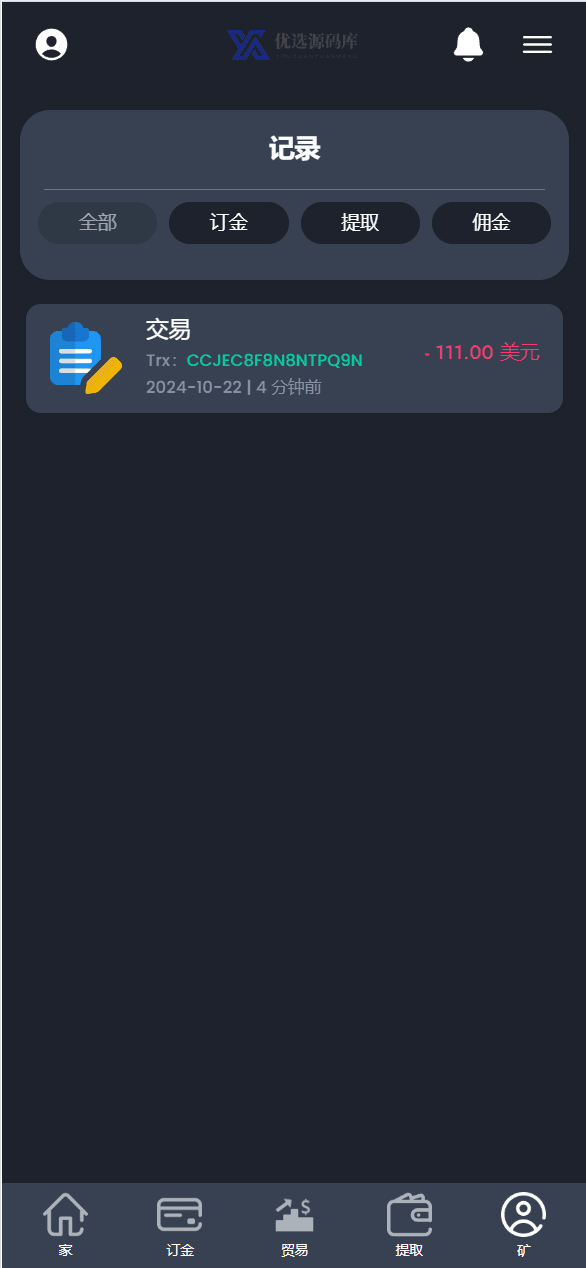Go to home via the house icon
Viewport: 586px width, 1268px height.
[65, 1214]
